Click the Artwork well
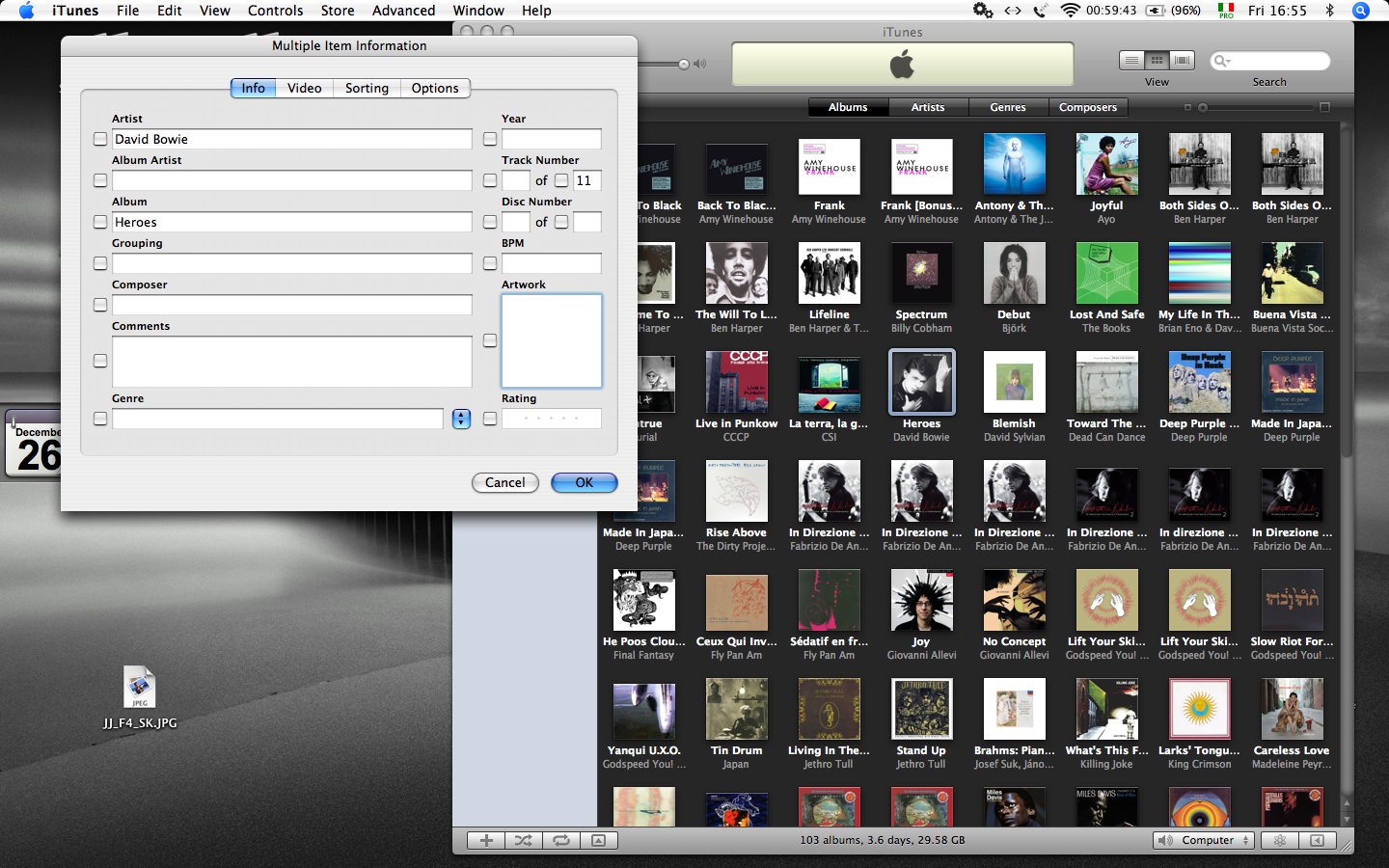Image resolution: width=1389 pixels, height=868 pixels. 552,340
